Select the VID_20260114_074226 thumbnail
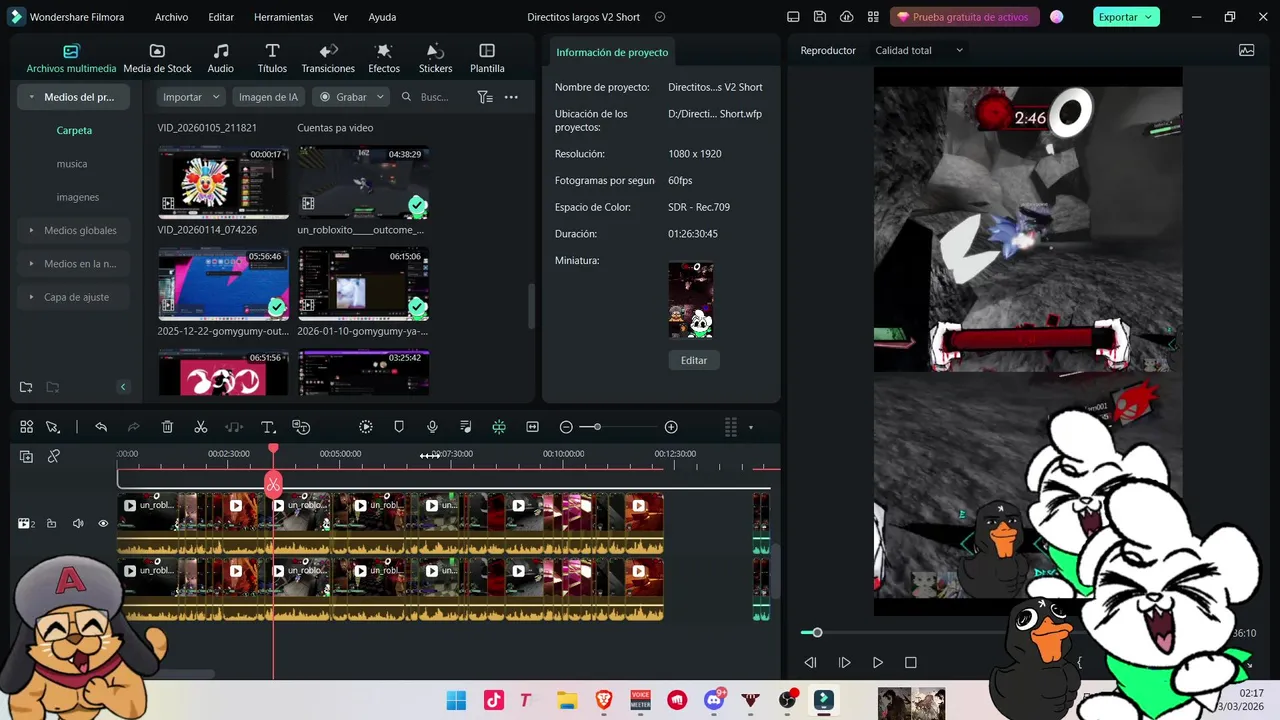 pos(223,182)
